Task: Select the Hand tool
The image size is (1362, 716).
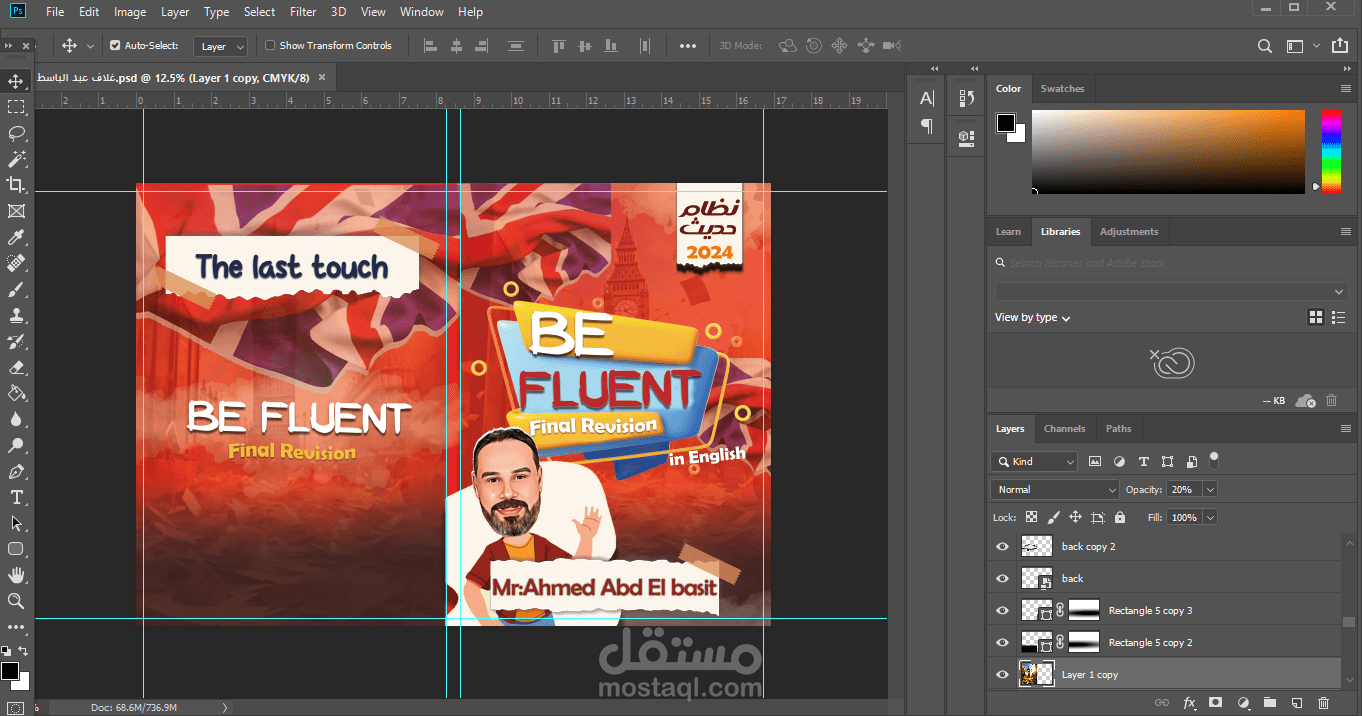Action: [16, 575]
